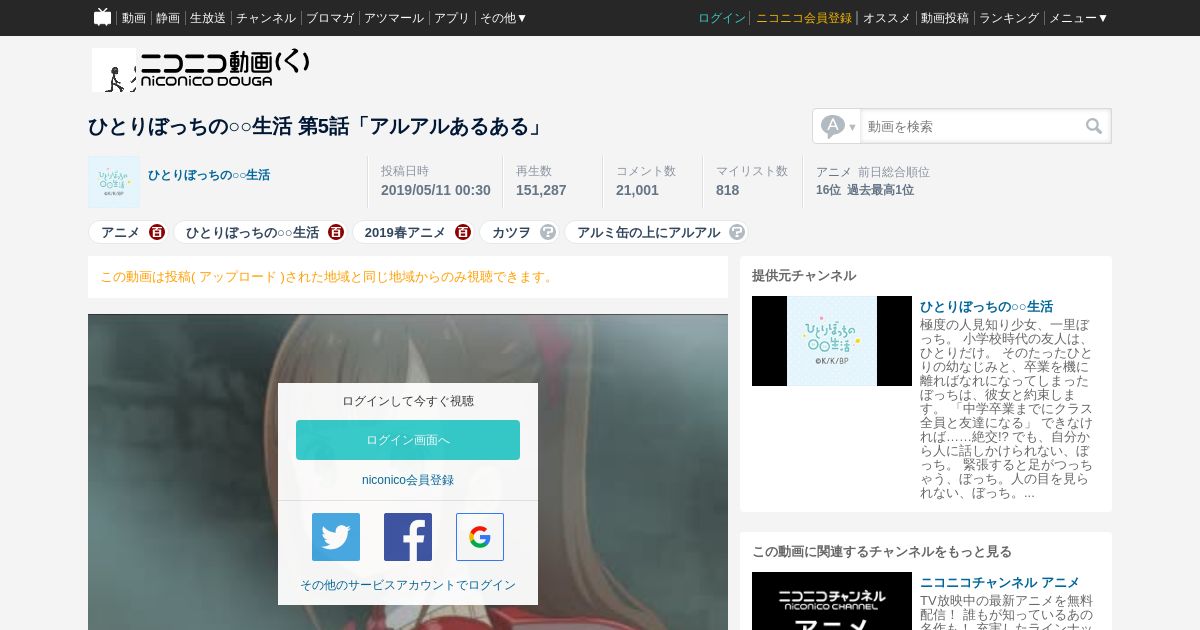The width and height of the screenshot is (1200, 630).
Task: Open dictionary icon next to ひとりぼっちの○○生活 tag
Action: 336,232
